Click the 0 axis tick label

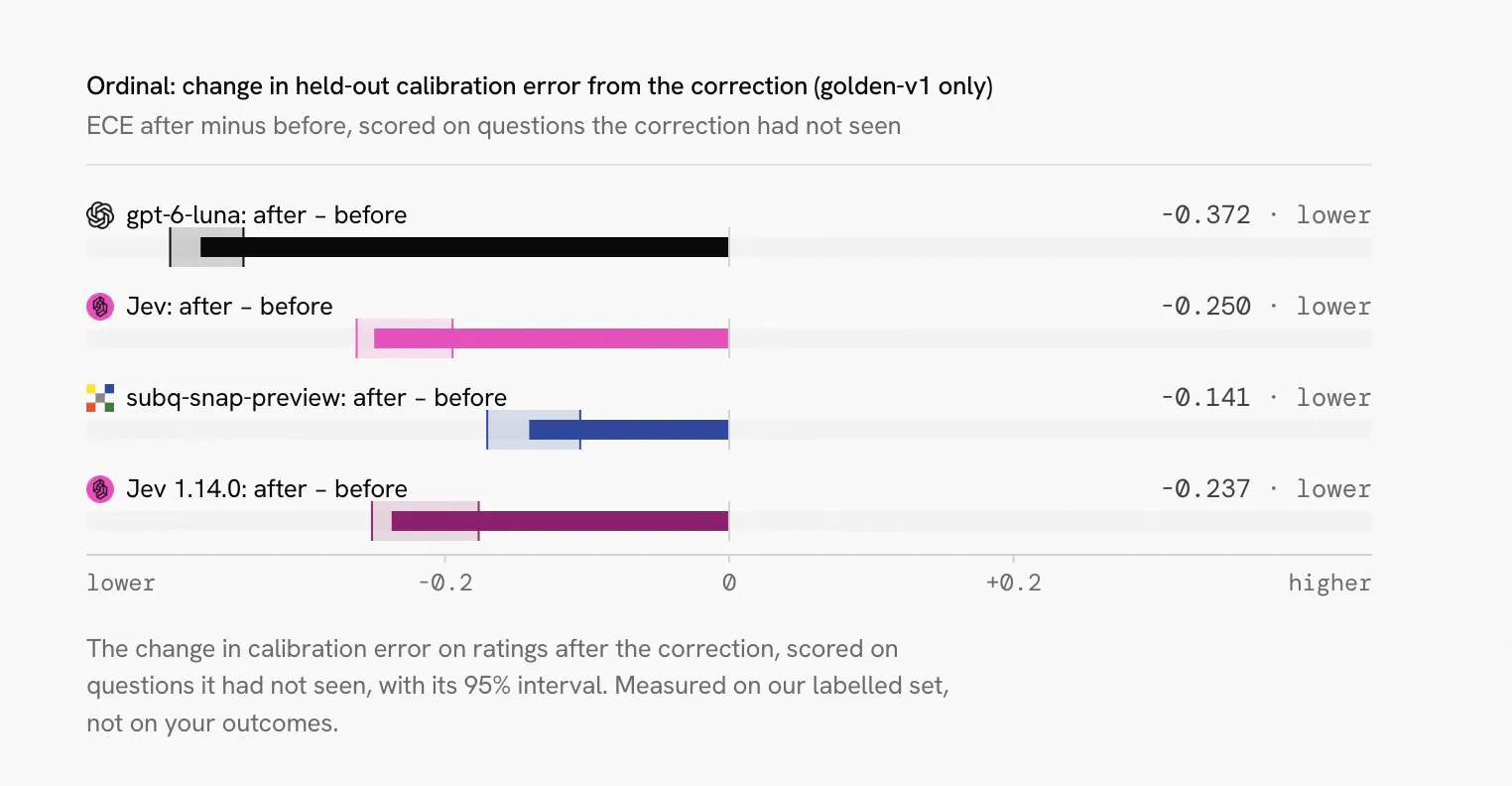coord(729,583)
